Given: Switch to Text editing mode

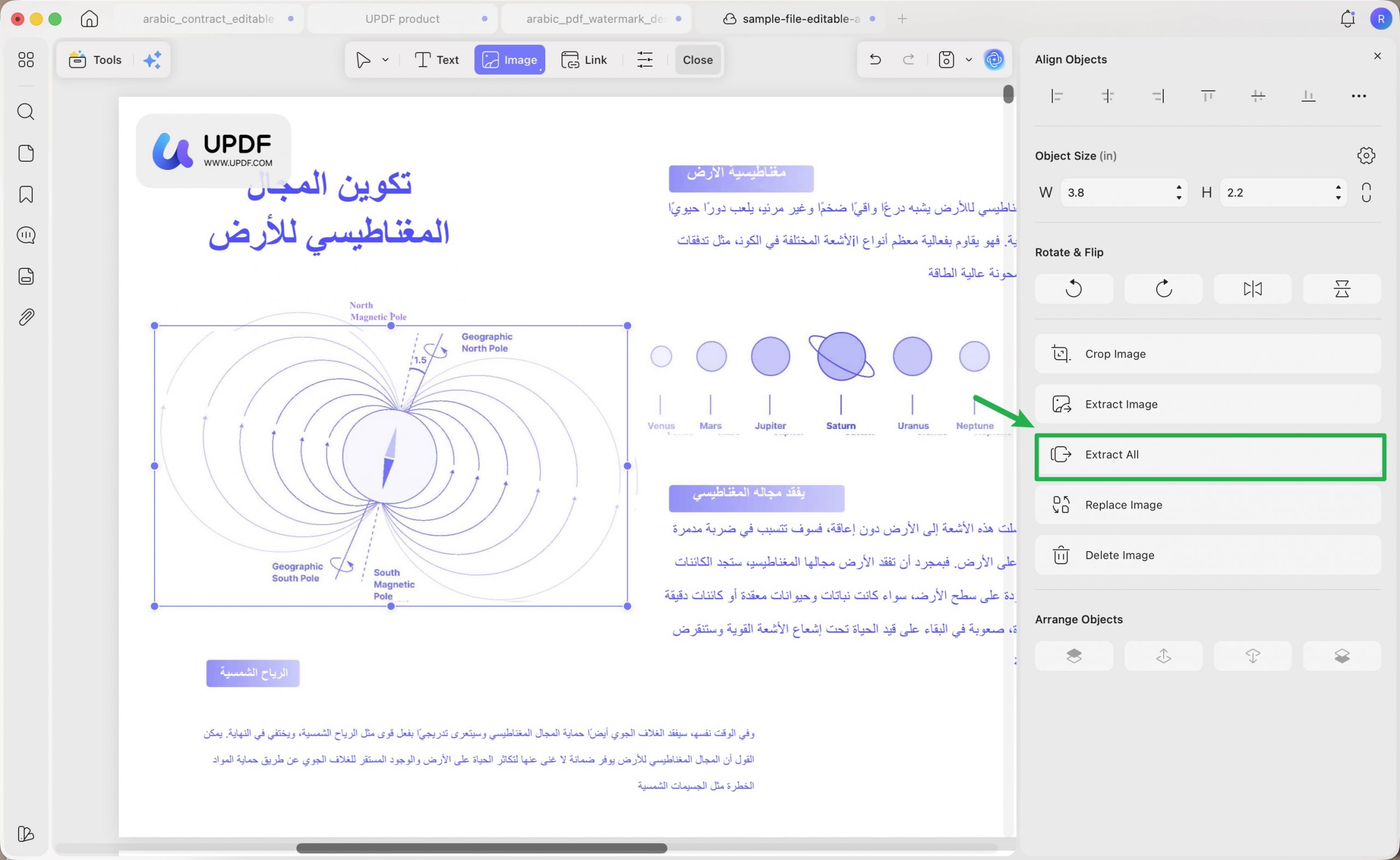Looking at the screenshot, I should pyautogui.click(x=437, y=60).
